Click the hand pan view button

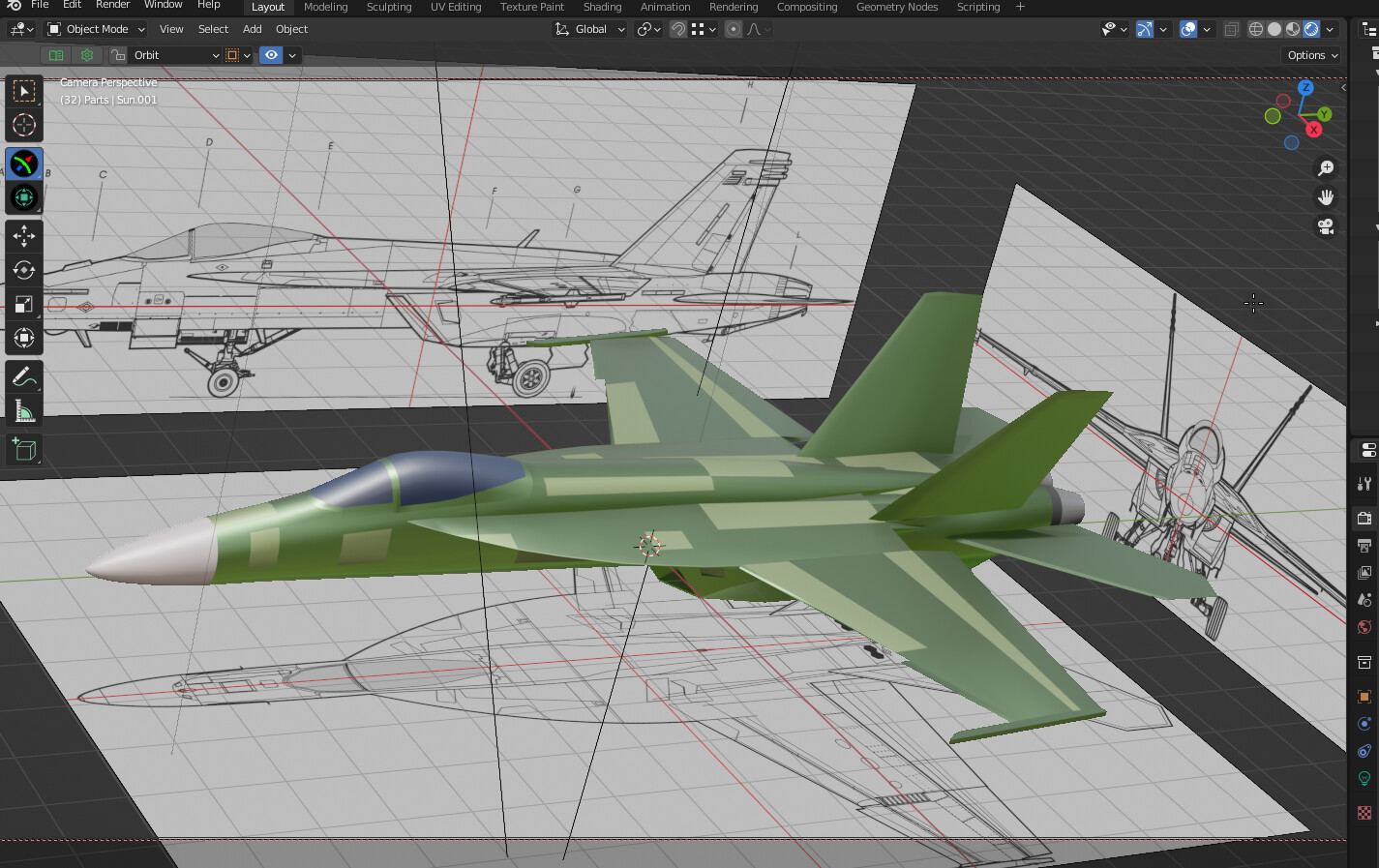point(1326,197)
